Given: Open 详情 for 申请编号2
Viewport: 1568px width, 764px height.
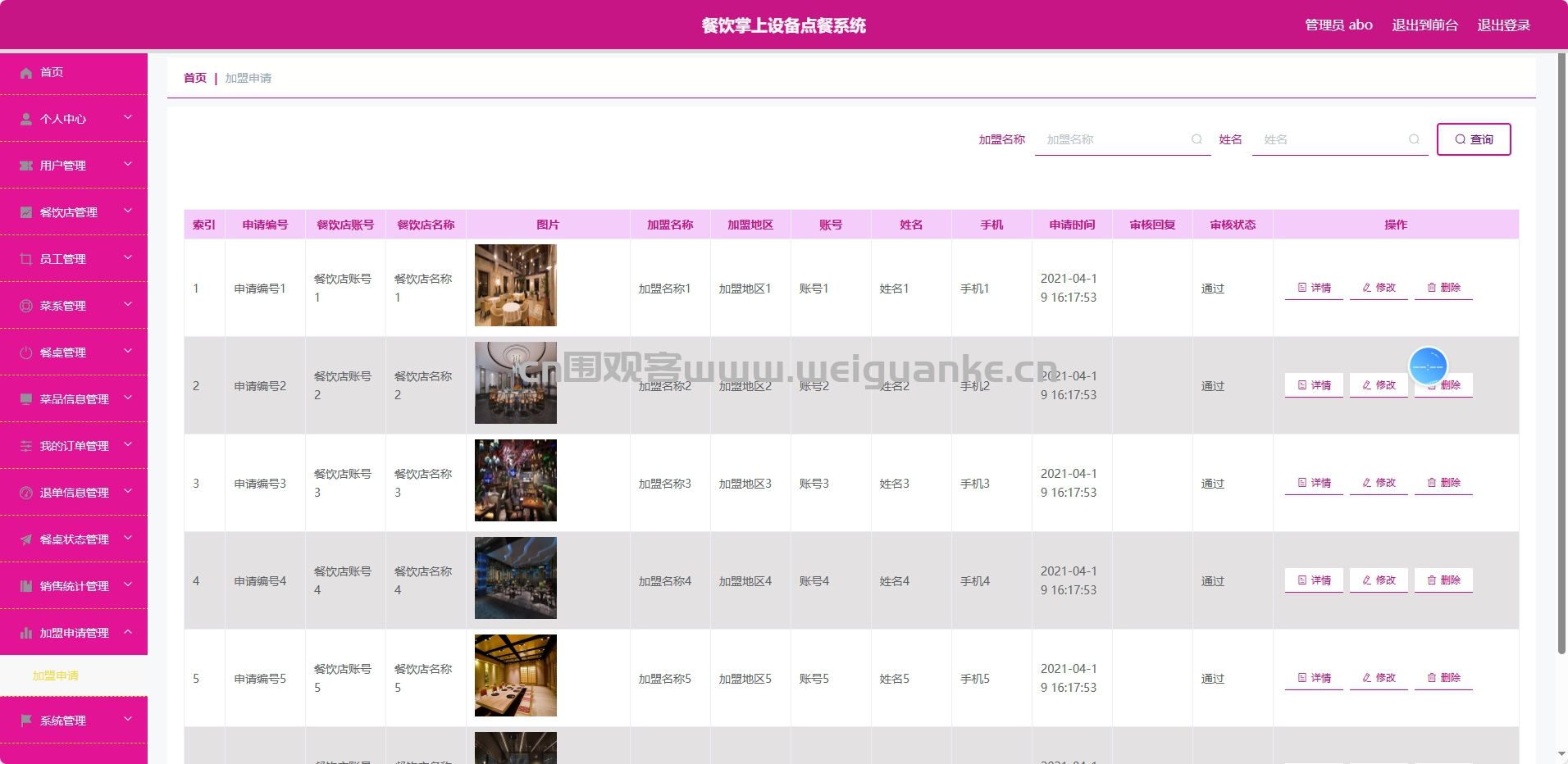Looking at the screenshot, I should click(1314, 385).
